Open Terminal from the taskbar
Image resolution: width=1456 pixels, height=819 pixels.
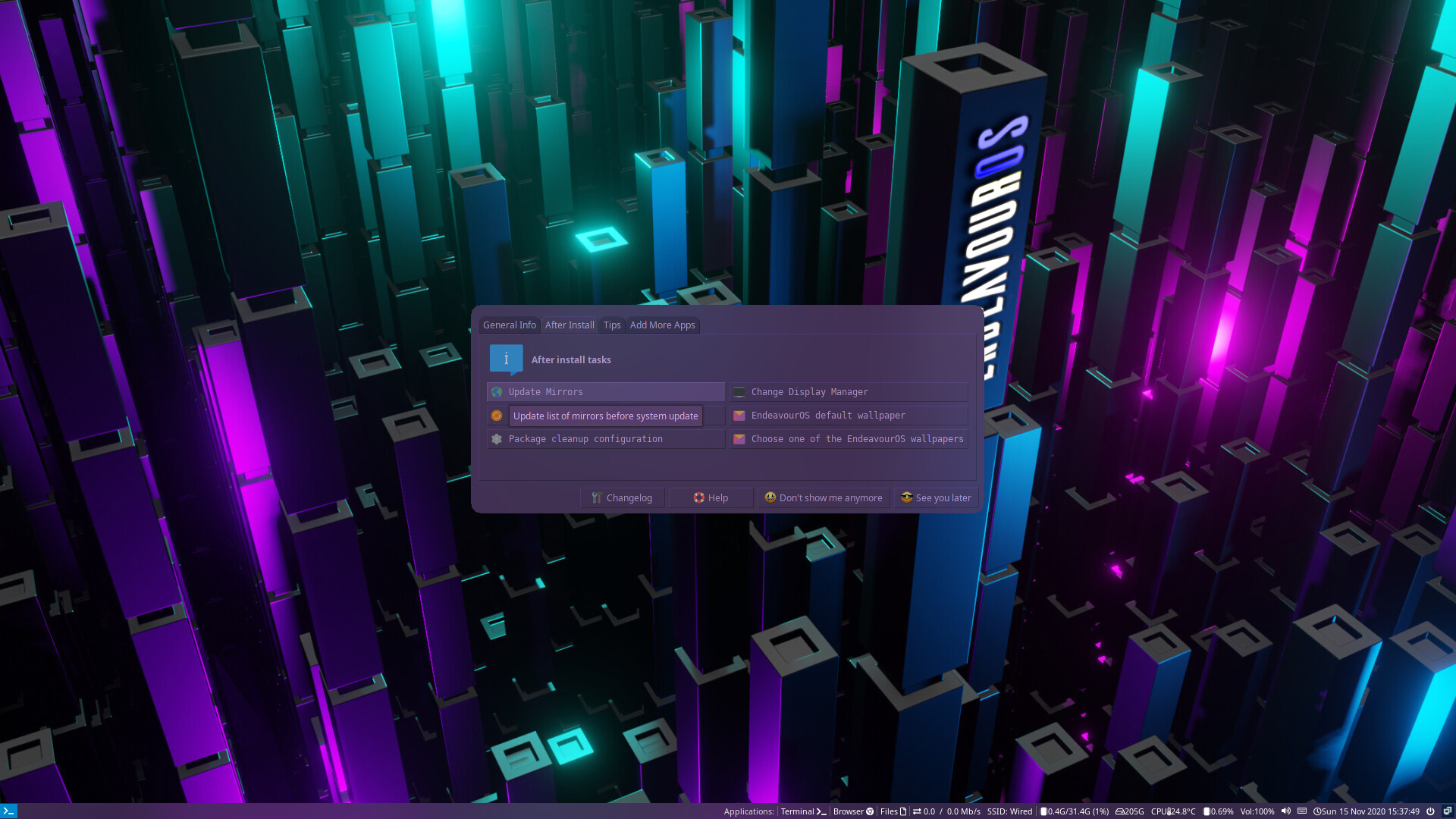point(802,811)
